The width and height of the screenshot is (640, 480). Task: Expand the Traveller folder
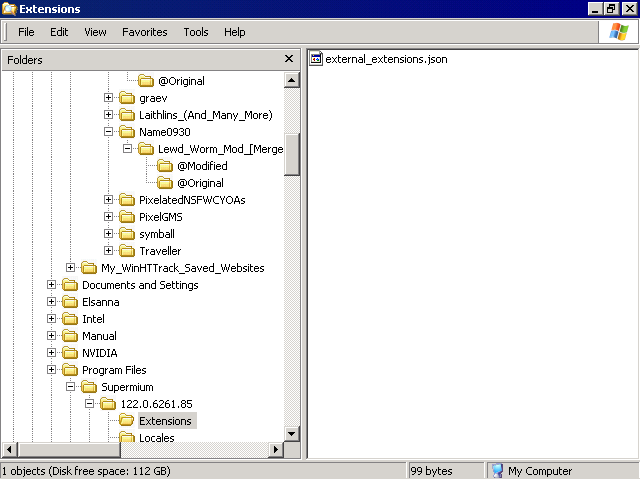click(x=108, y=251)
